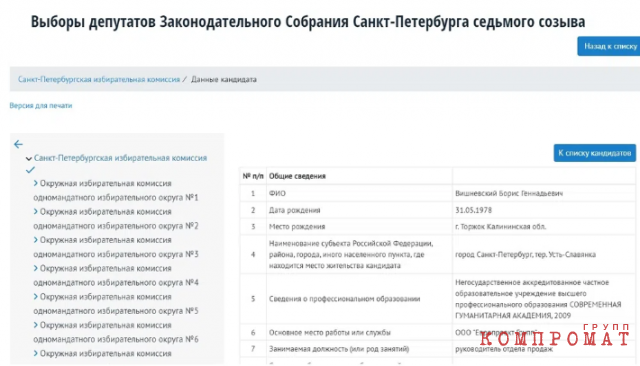The image size is (640, 366).
Task: Expand district commission округа №1
Action: pyautogui.click(x=36, y=183)
